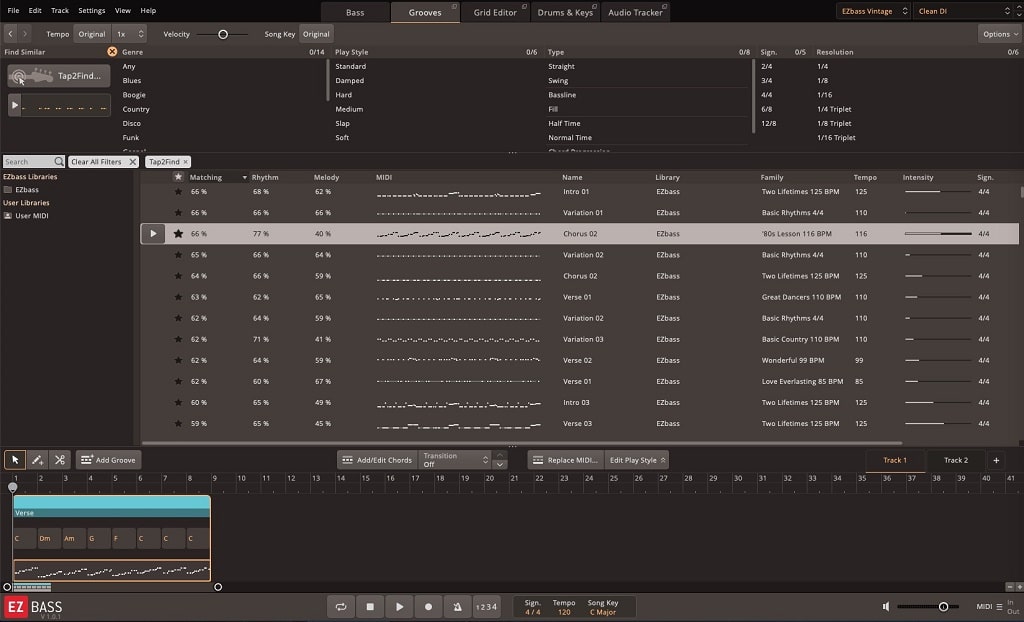The image size is (1024, 622).
Task: Toggle the Song Key Original button
Action: [x=316, y=34]
